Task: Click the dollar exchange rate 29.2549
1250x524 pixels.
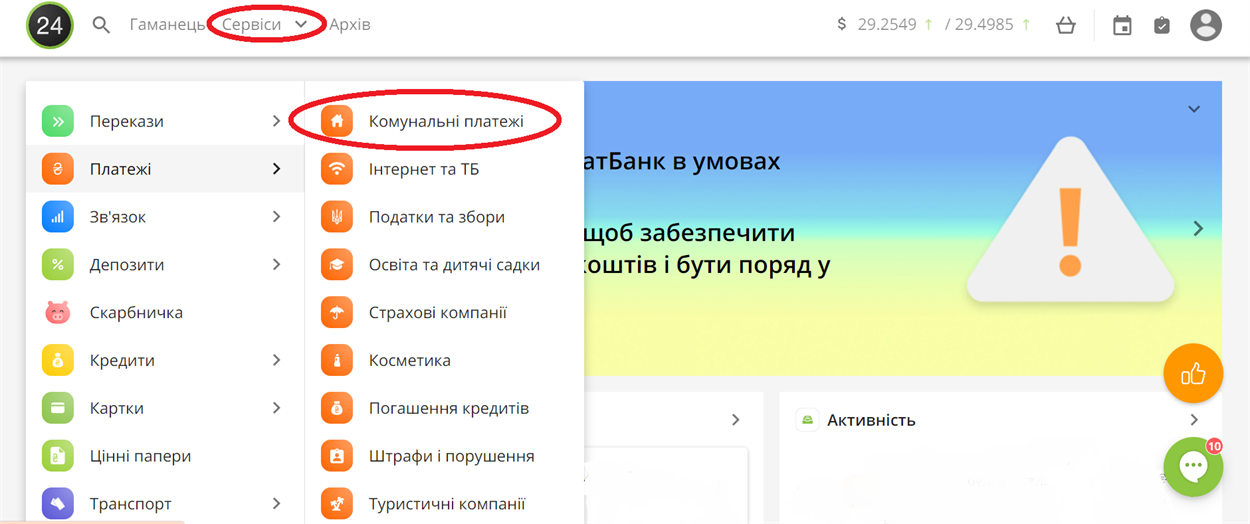Action: pyautogui.click(x=887, y=24)
